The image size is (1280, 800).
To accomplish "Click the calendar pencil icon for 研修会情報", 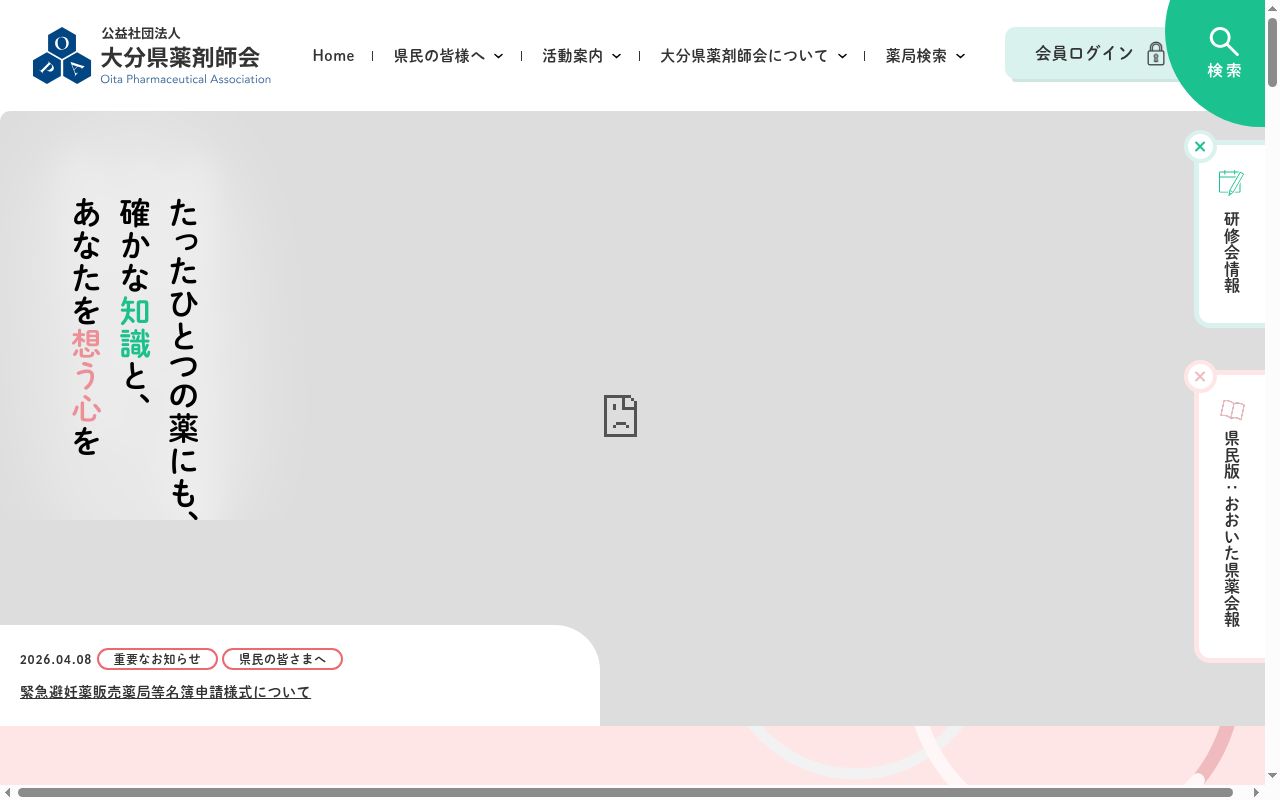I will pos(1231,182).
